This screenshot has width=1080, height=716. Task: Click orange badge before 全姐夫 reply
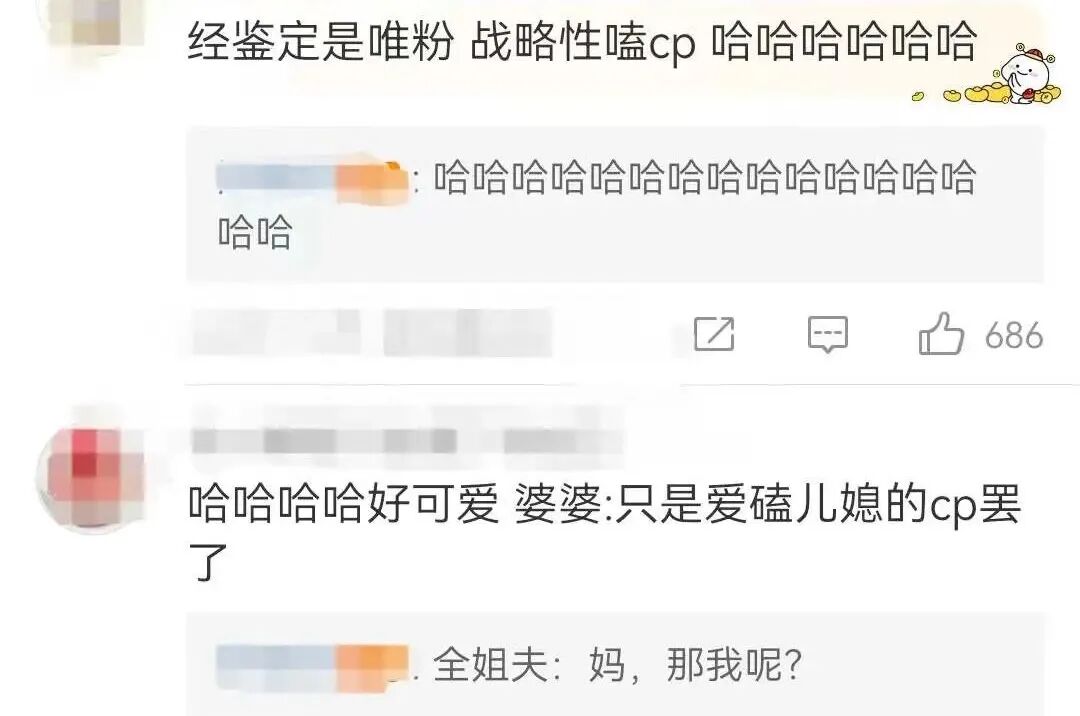[371, 666]
